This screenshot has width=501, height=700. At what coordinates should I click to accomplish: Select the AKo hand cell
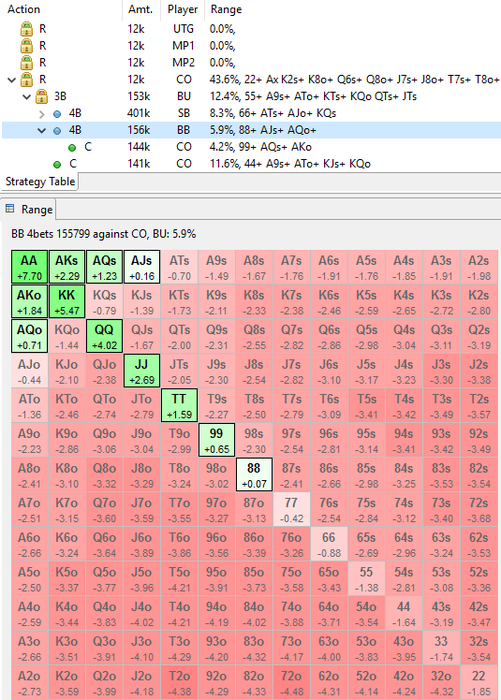tap(29, 302)
